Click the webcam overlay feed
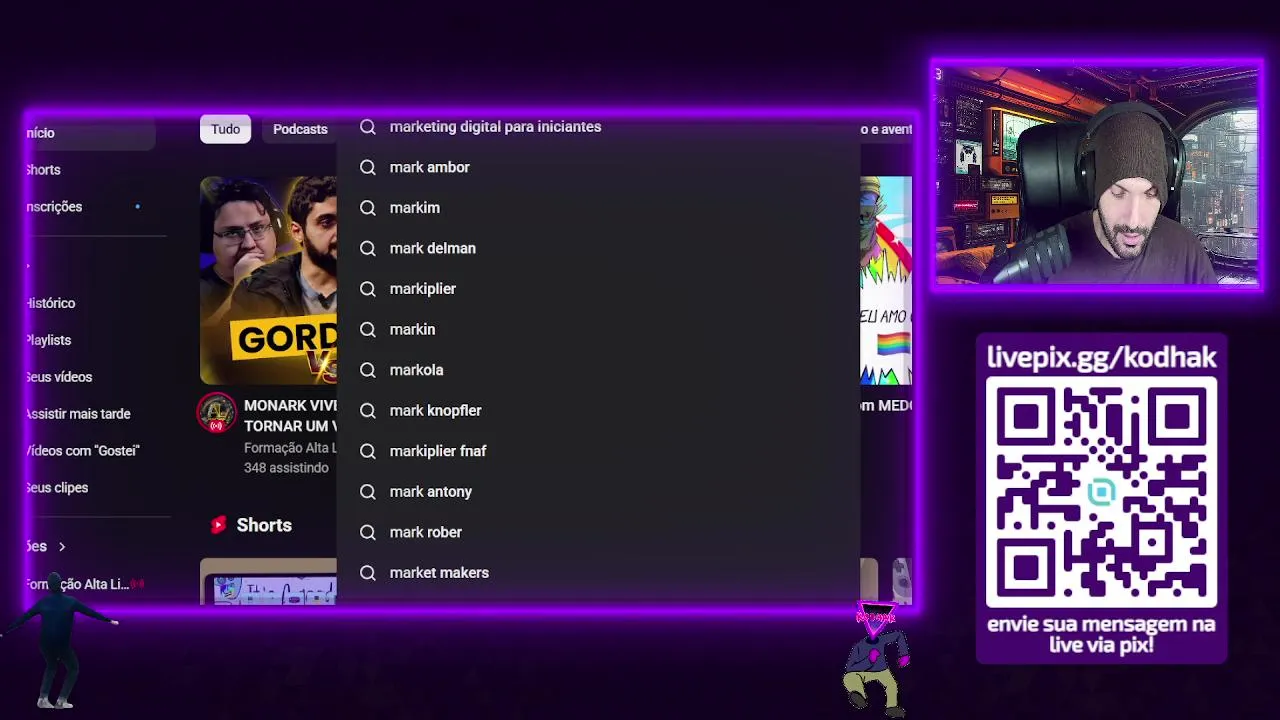Screen dimensions: 1280x720 tap(1097, 178)
